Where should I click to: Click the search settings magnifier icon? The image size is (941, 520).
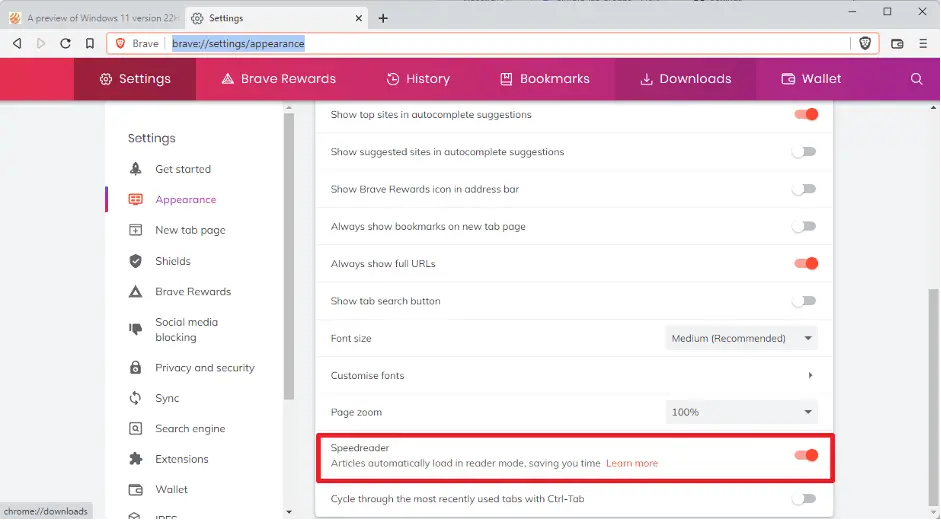(916, 79)
